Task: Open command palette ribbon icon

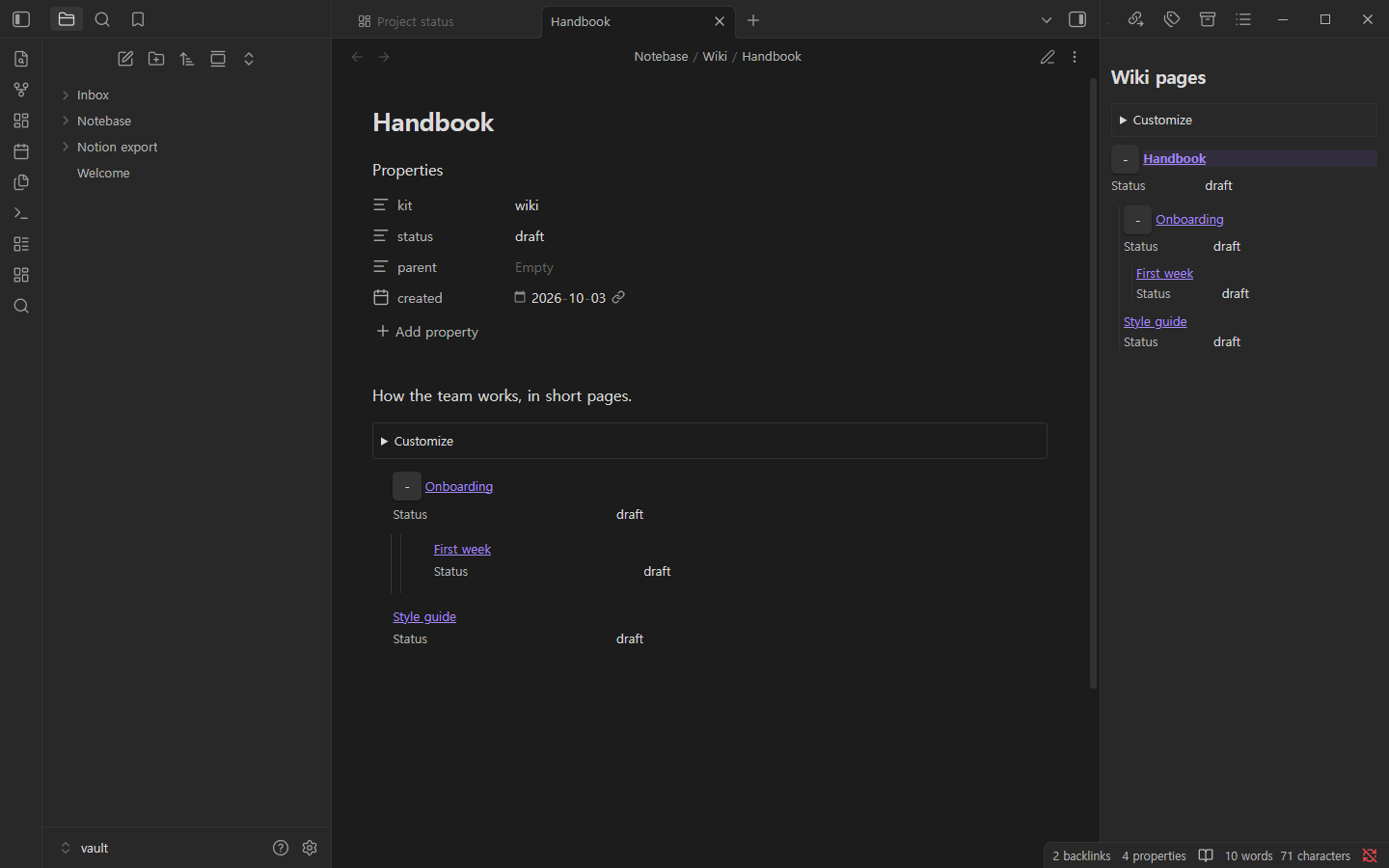Action: coord(21,213)
